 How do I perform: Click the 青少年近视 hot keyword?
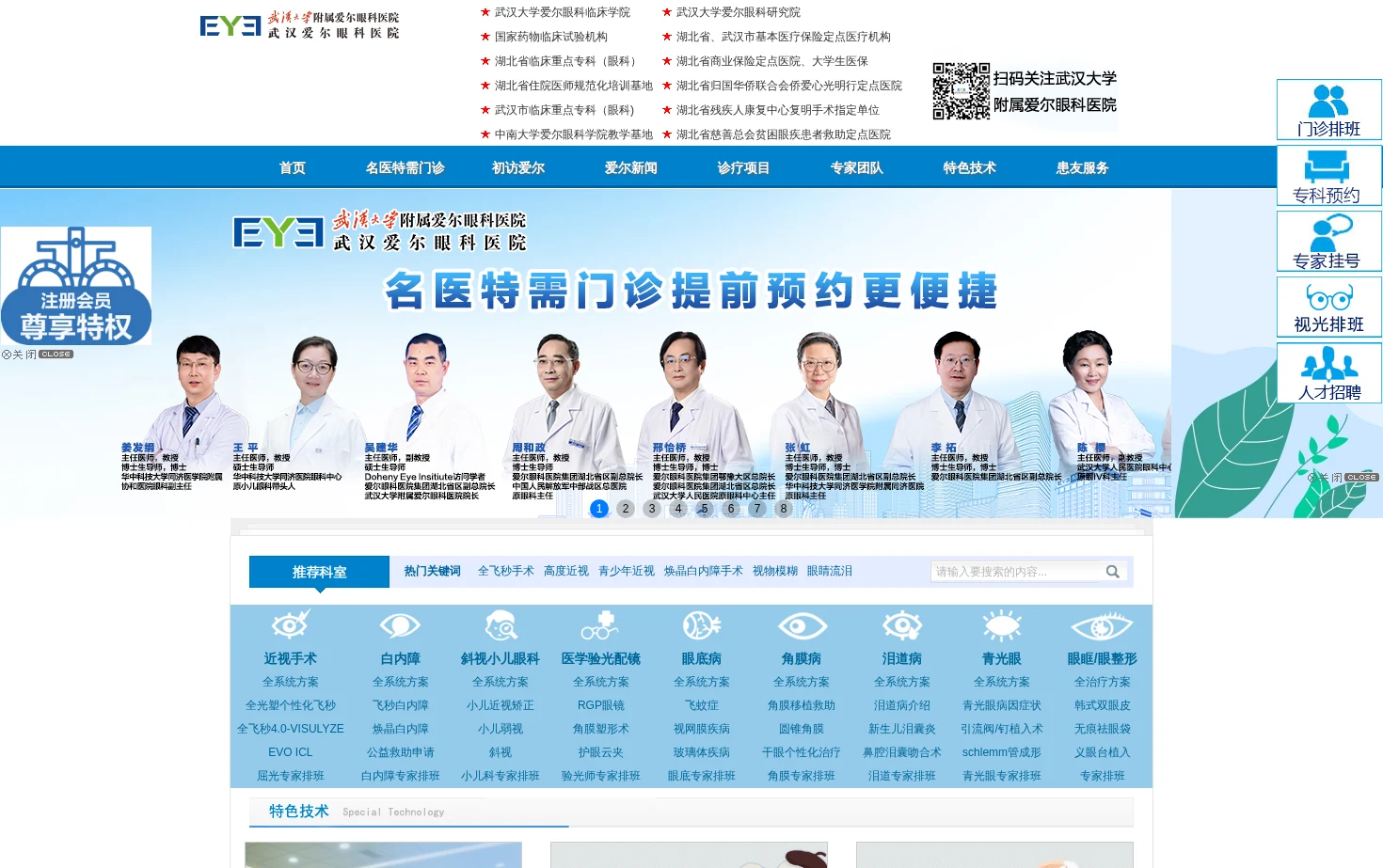tap(627, 571)
